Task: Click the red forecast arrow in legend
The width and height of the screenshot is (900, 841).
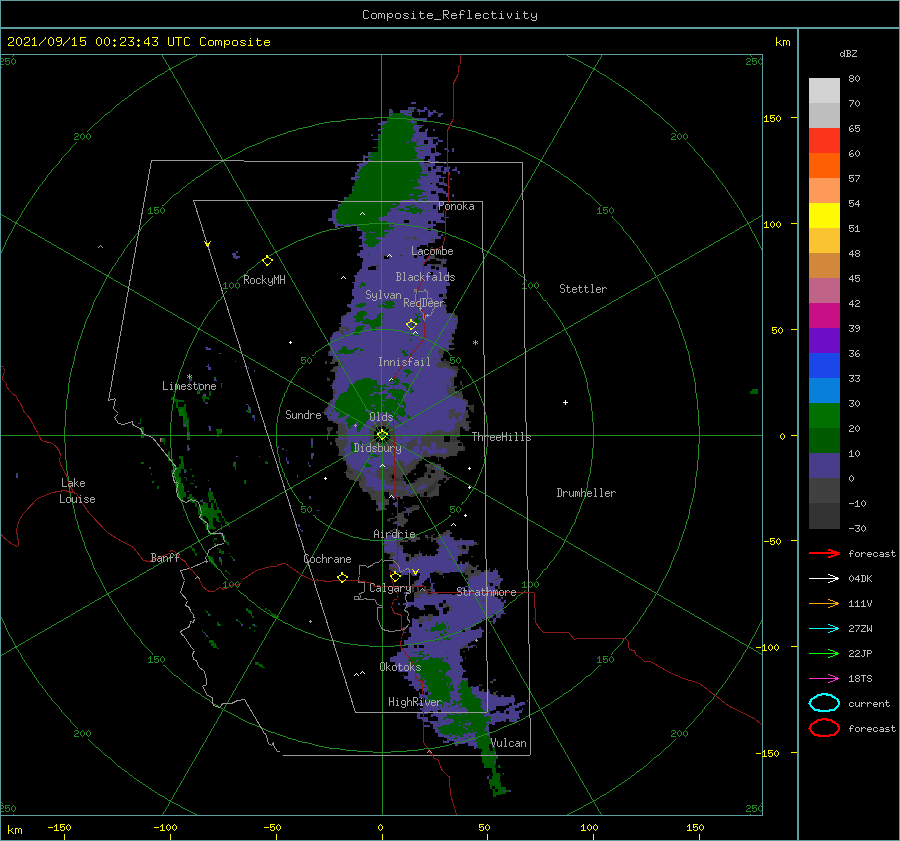Action: [824, 553]
